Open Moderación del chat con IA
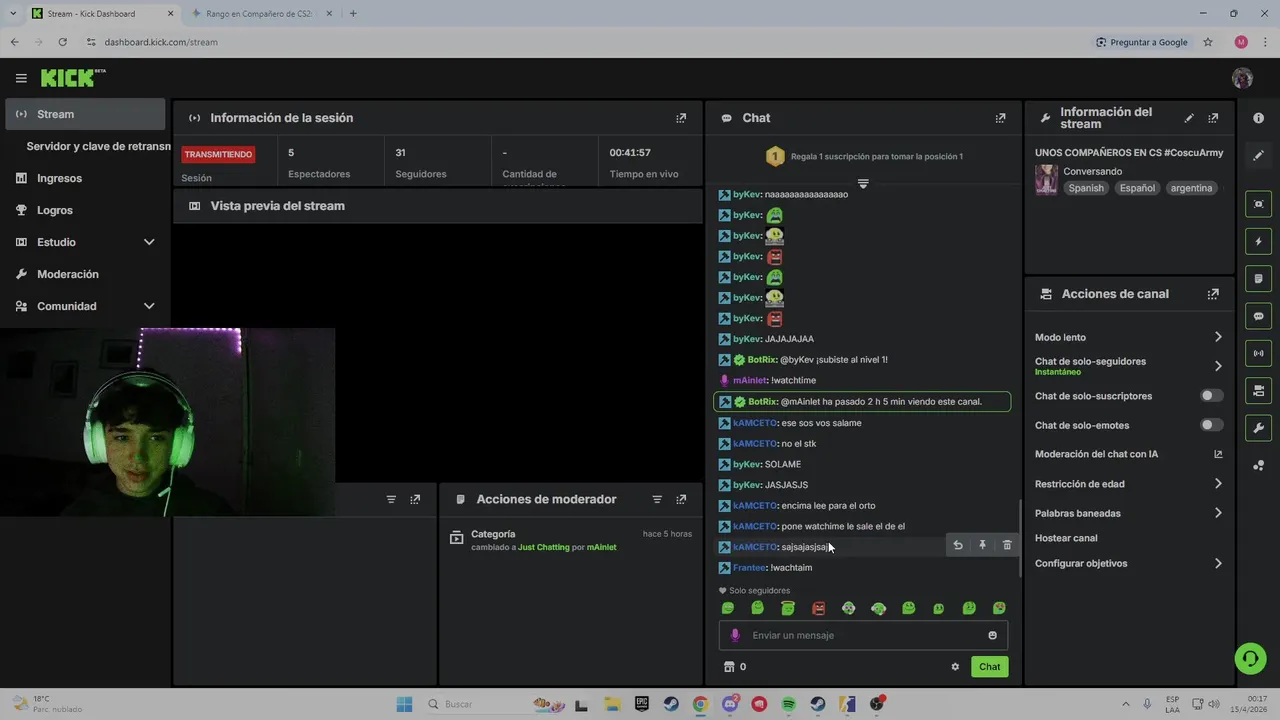Screen dimensions: 1280x720 (x=1129, y=454)
